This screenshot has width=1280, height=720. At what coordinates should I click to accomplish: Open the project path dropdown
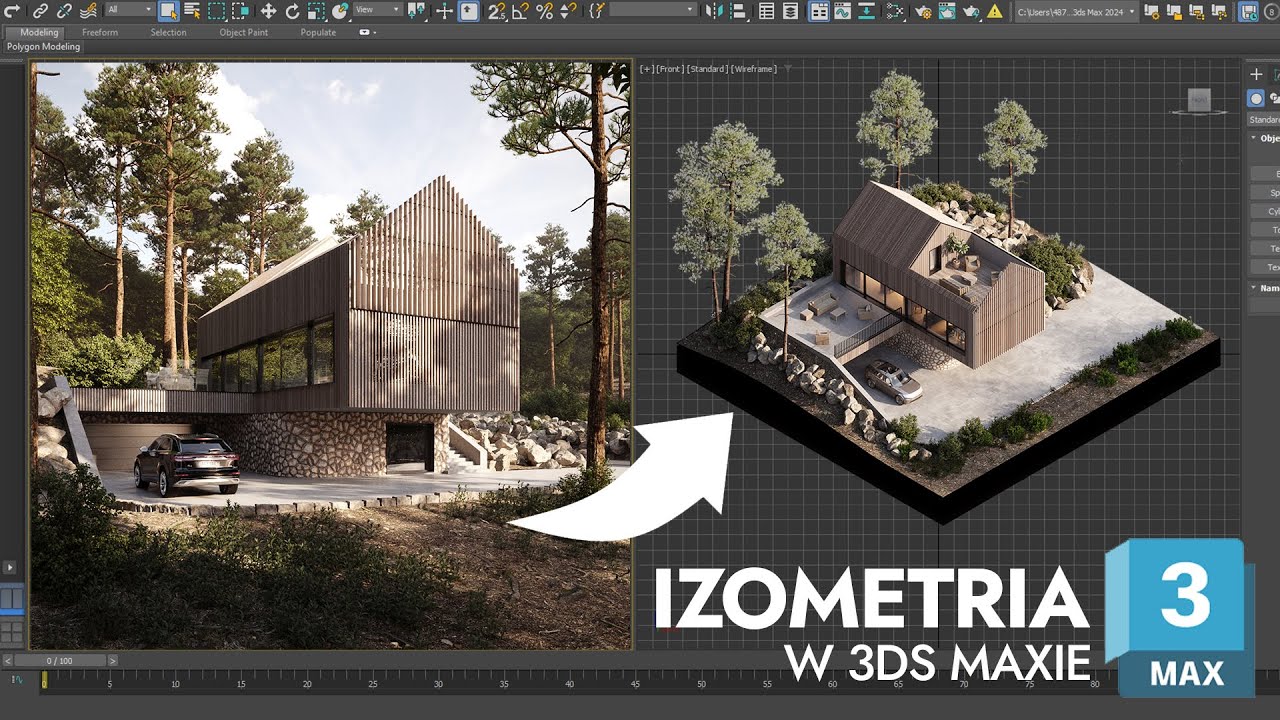1076,11
